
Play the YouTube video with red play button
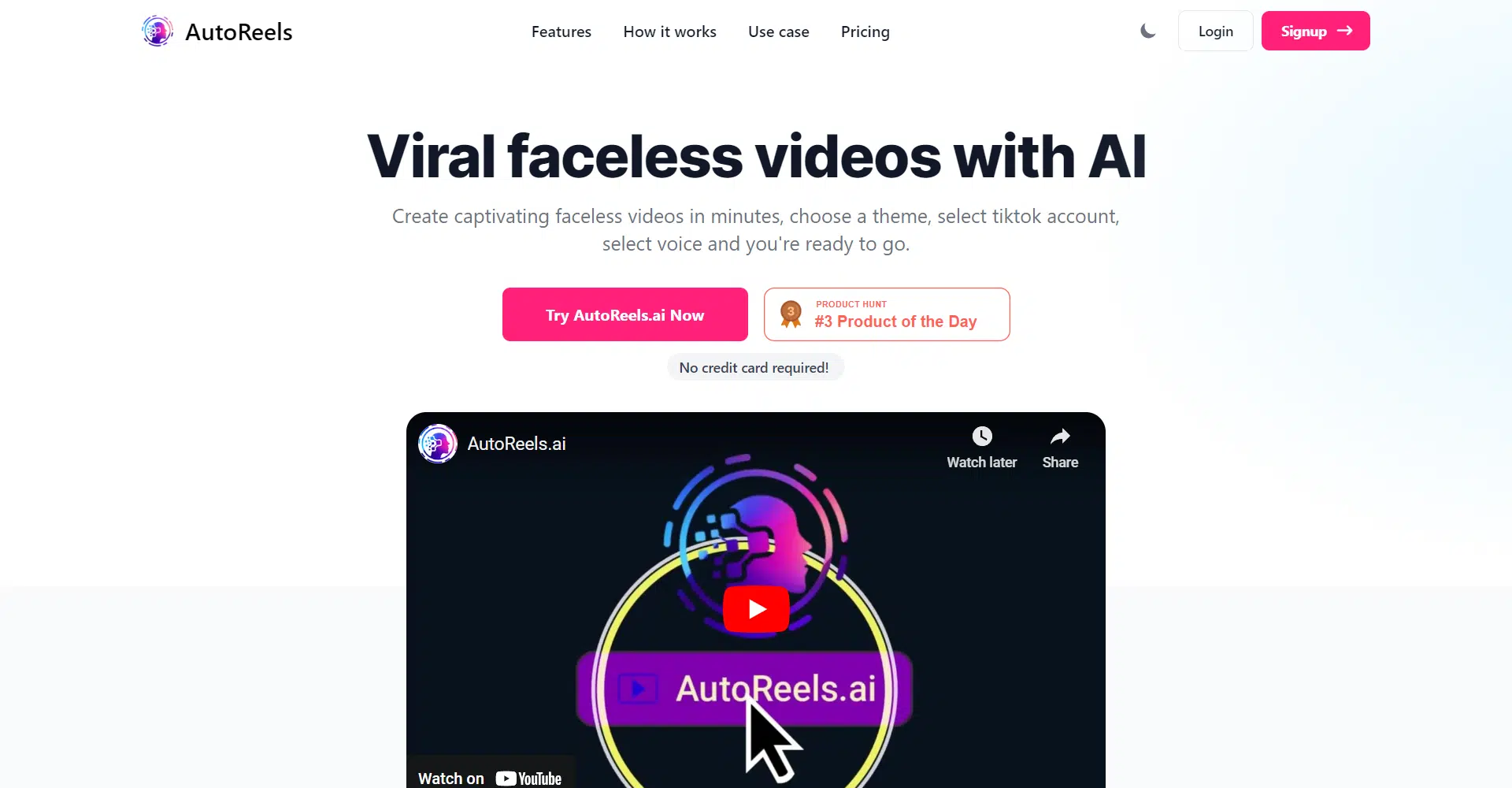[x=757, y=608]
